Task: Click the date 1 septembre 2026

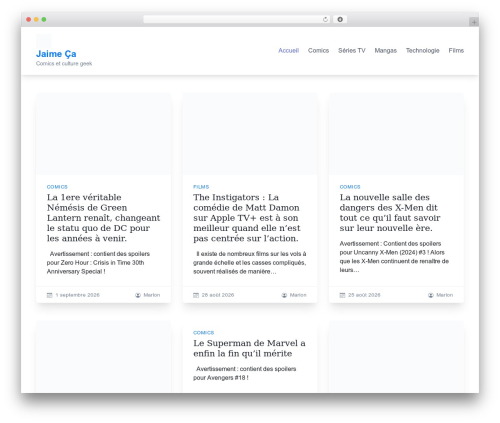Action: pyautogui.click(x=77, y=295)
